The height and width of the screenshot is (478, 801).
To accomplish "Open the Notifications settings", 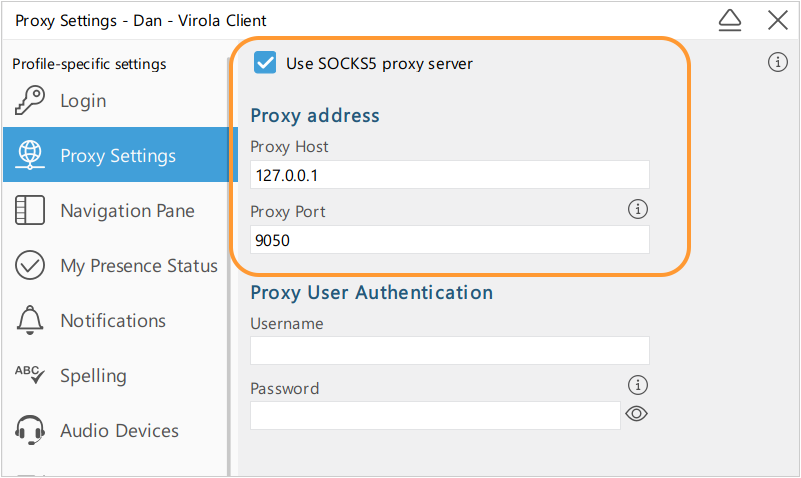I will coord(115,320).
